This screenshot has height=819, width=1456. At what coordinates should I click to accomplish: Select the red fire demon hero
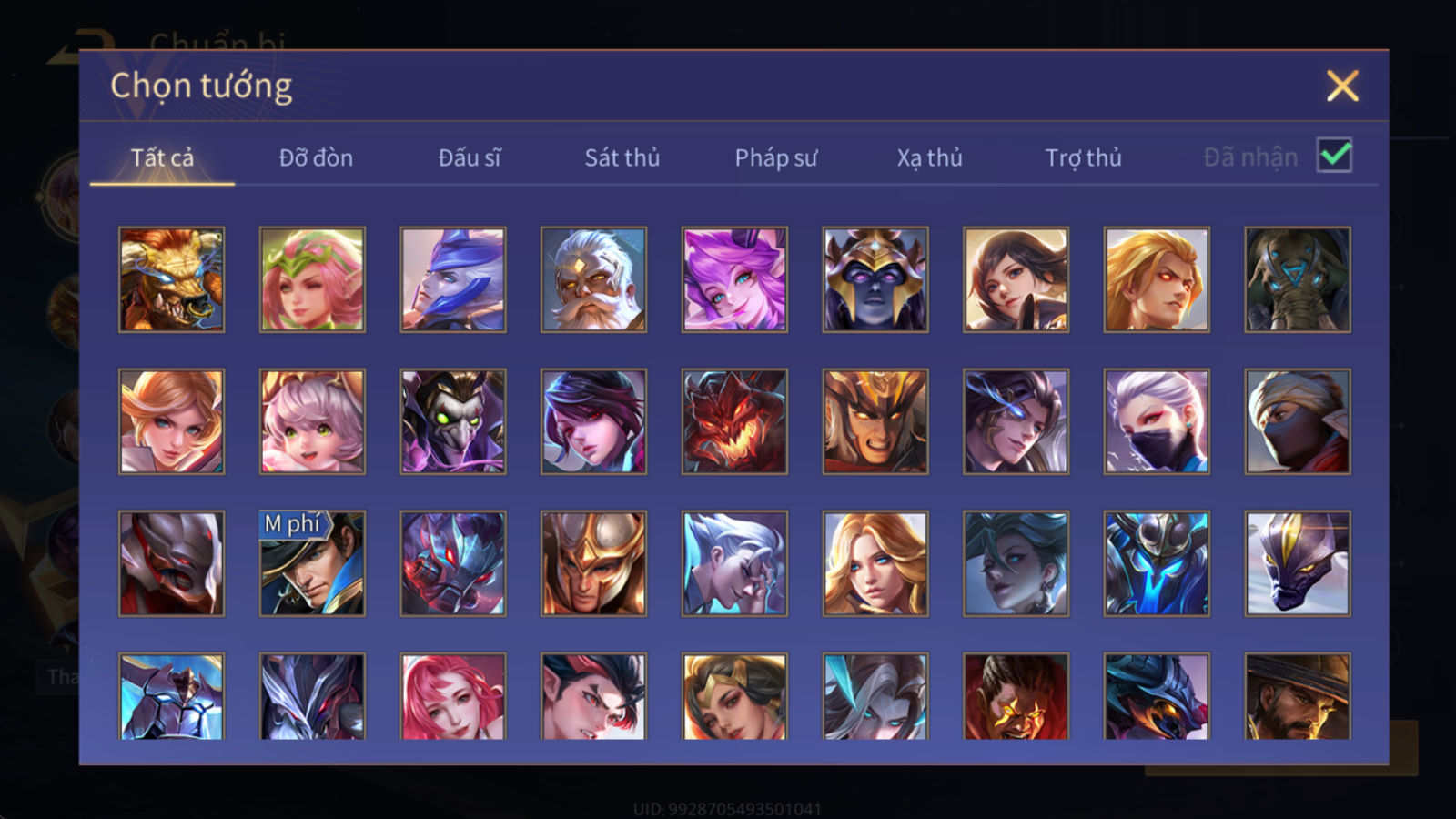[x=734, y=421]
